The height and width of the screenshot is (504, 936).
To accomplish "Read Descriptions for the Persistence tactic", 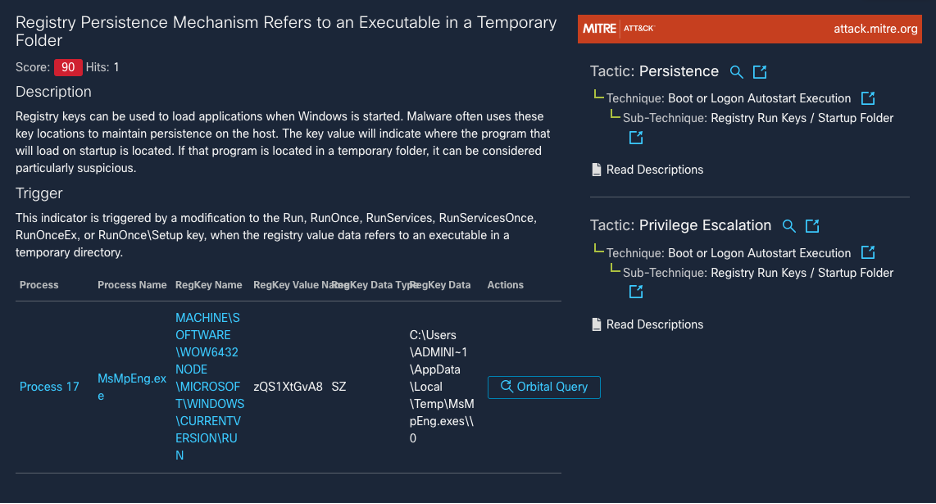I will [654, 170].
